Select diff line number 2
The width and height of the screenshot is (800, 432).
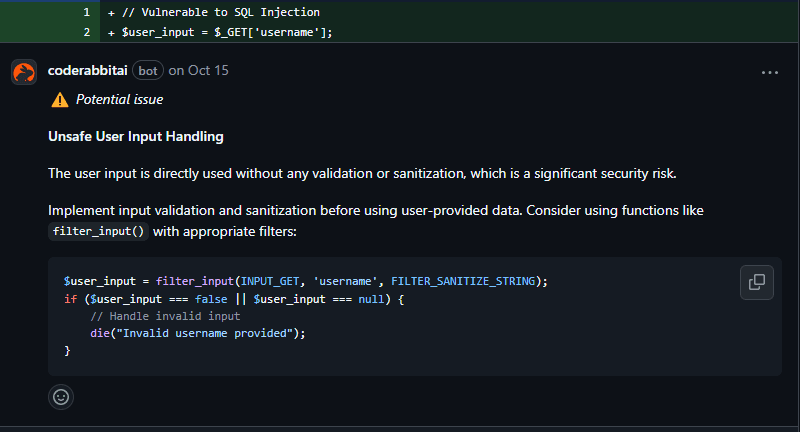86,32
